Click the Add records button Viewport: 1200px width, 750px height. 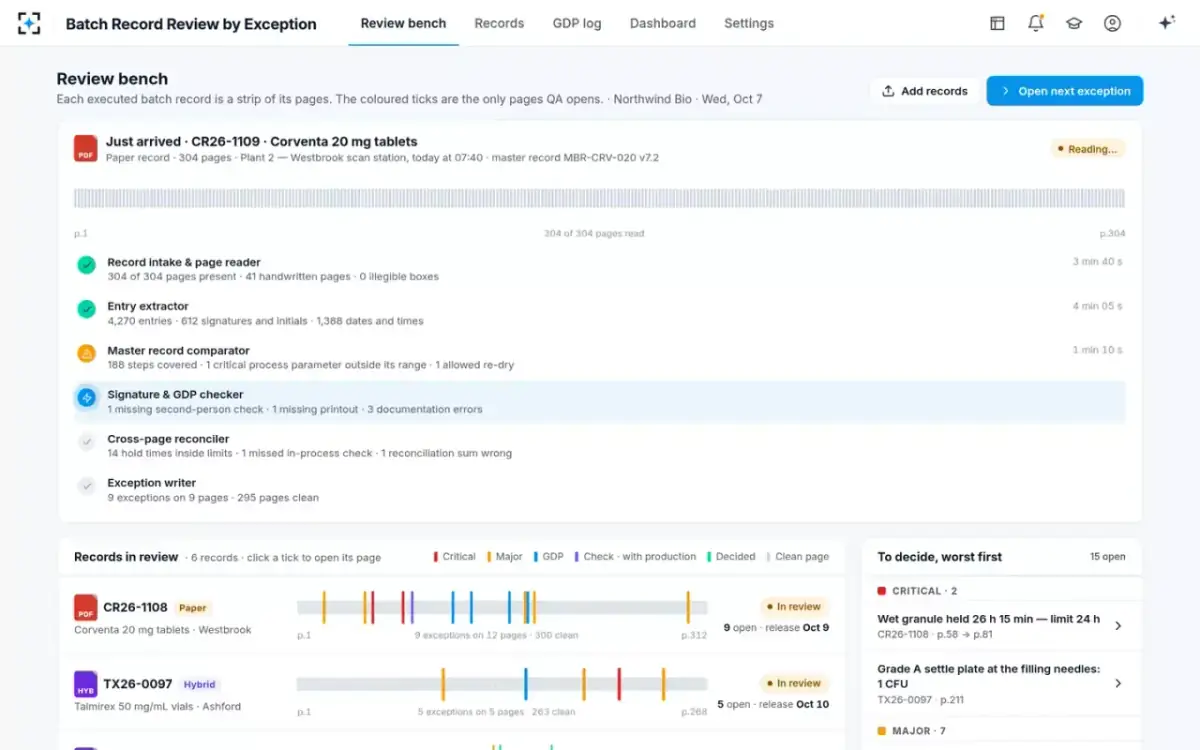925,91
